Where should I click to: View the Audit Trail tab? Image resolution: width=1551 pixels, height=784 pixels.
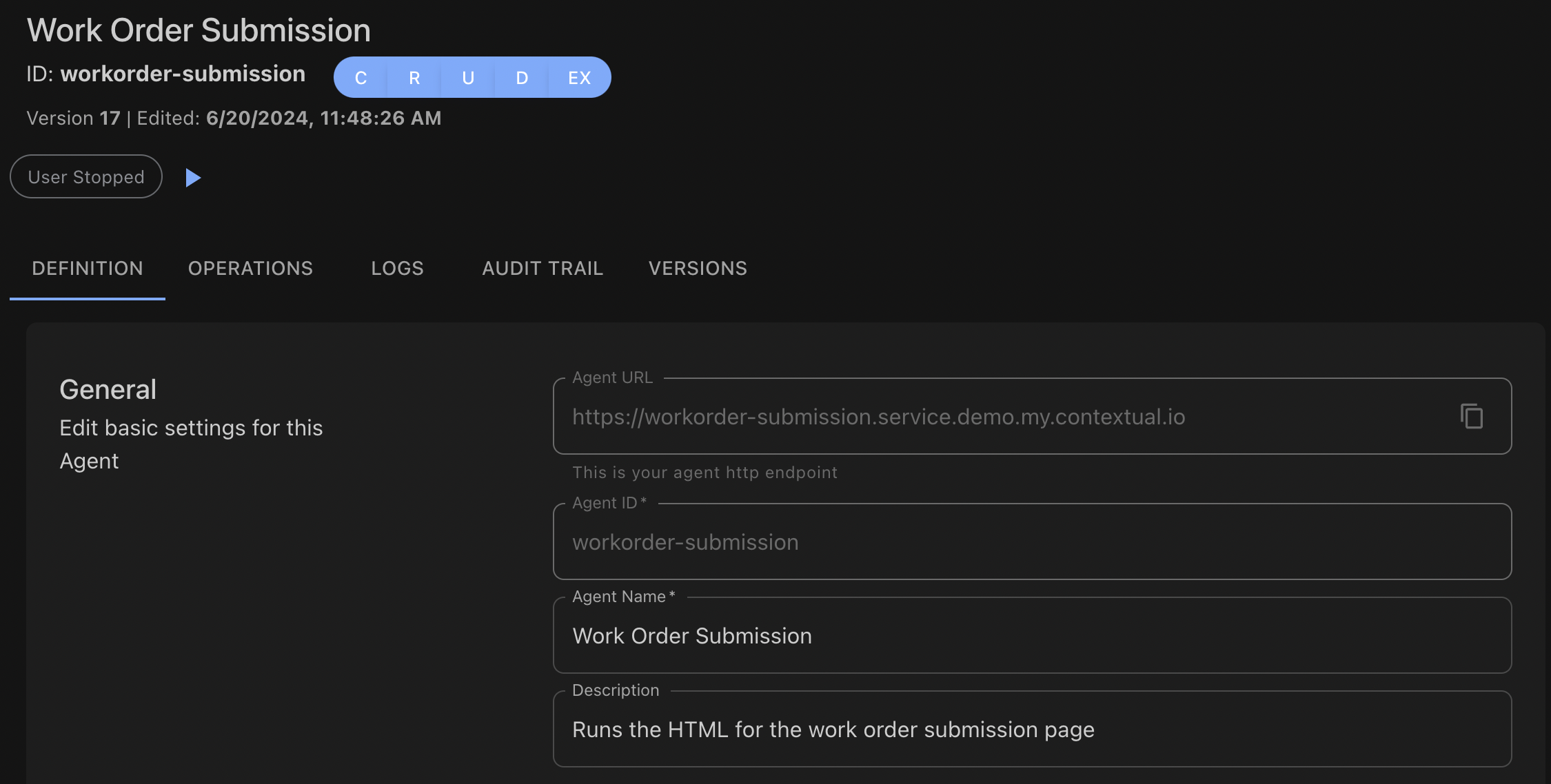(543, 268)
